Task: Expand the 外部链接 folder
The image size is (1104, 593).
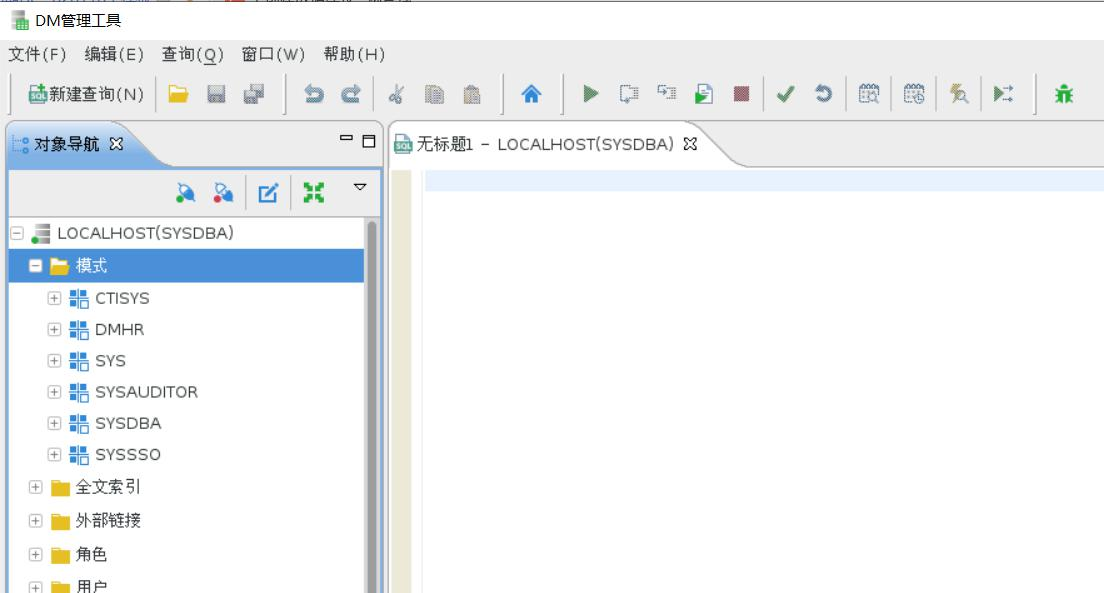Action: coord(35,520)
